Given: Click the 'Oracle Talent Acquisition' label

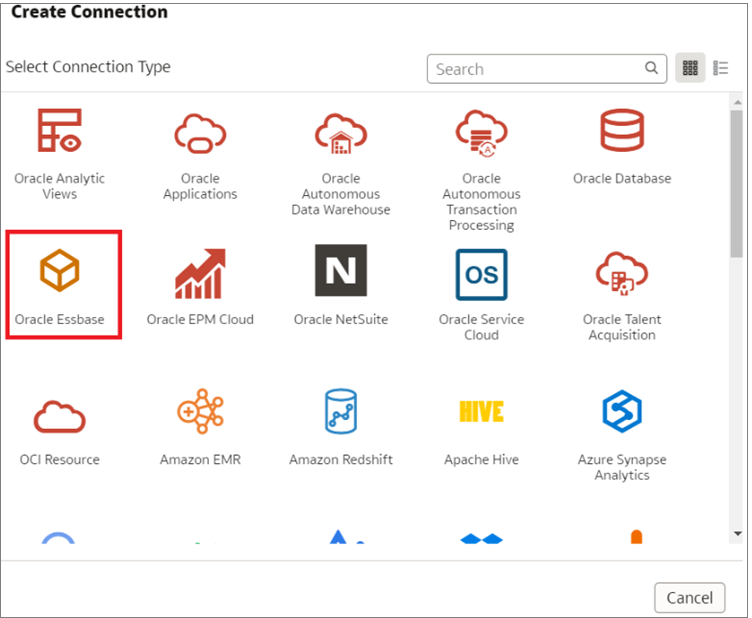Looking at the screenshot, I should point(622,327).
